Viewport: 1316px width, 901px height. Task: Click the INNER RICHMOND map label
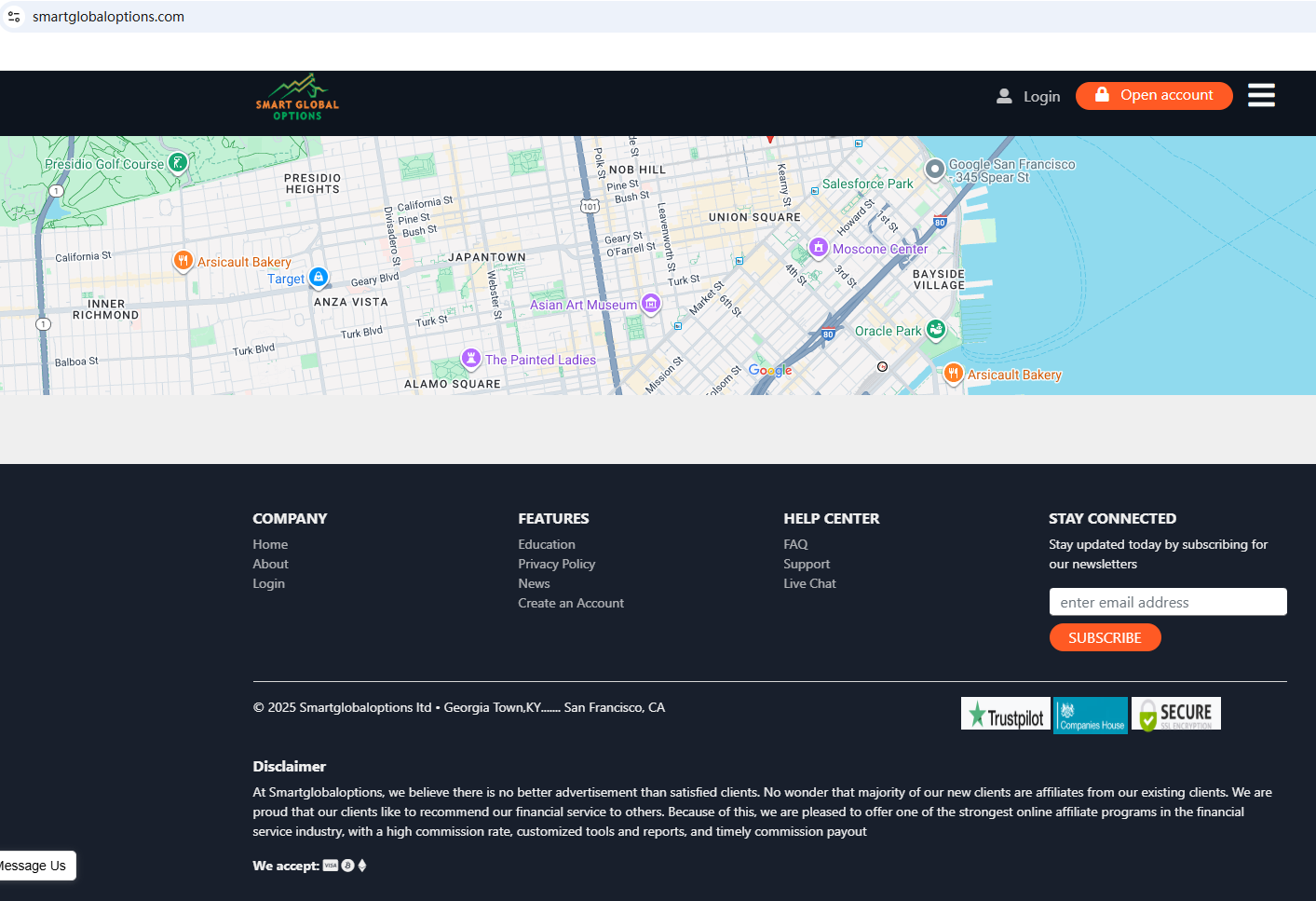tap(105, 309)
